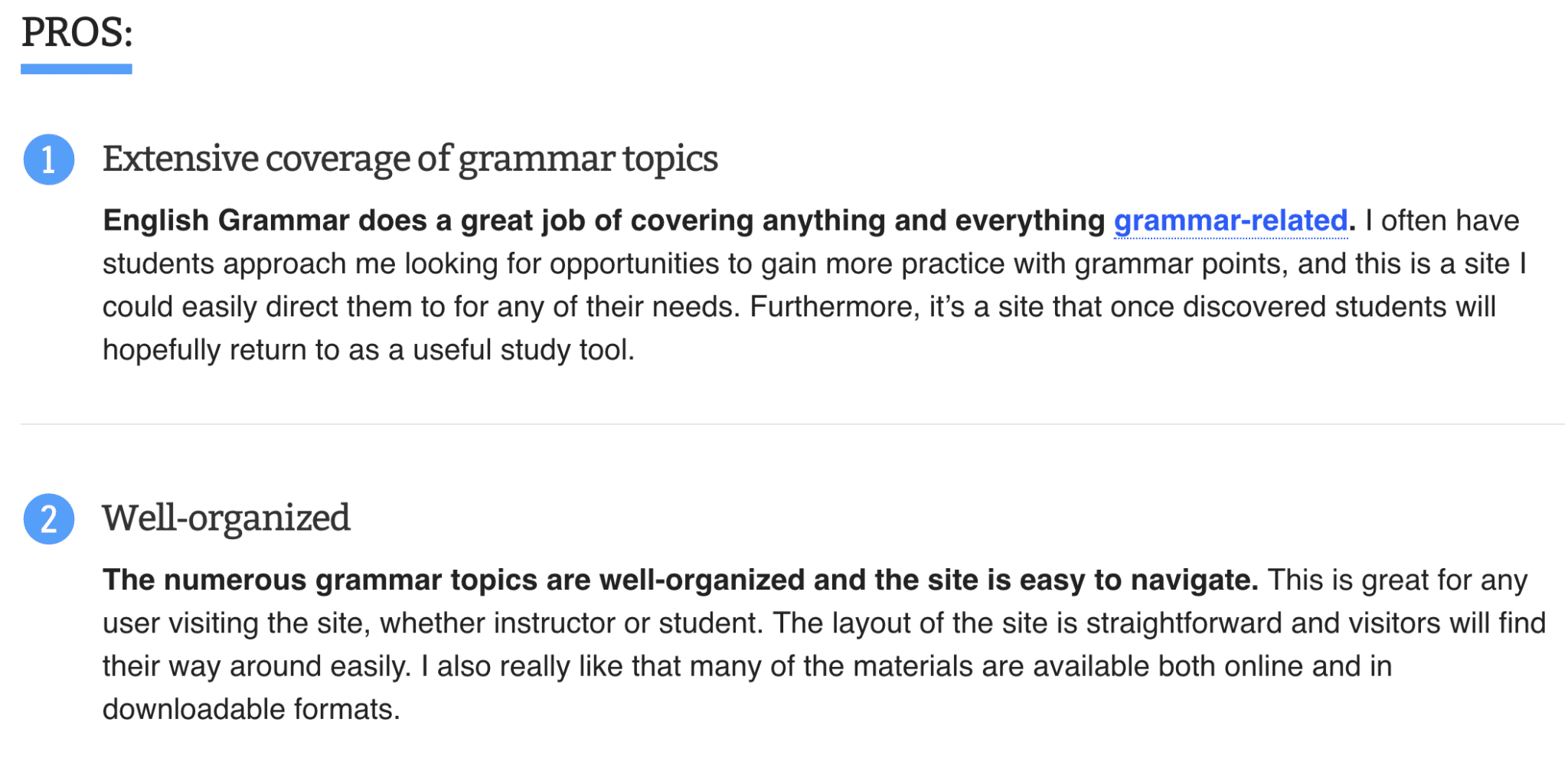1568x765 pixels.
Task: Click the blue underline beneath PROS
Action: click(77, 70)
